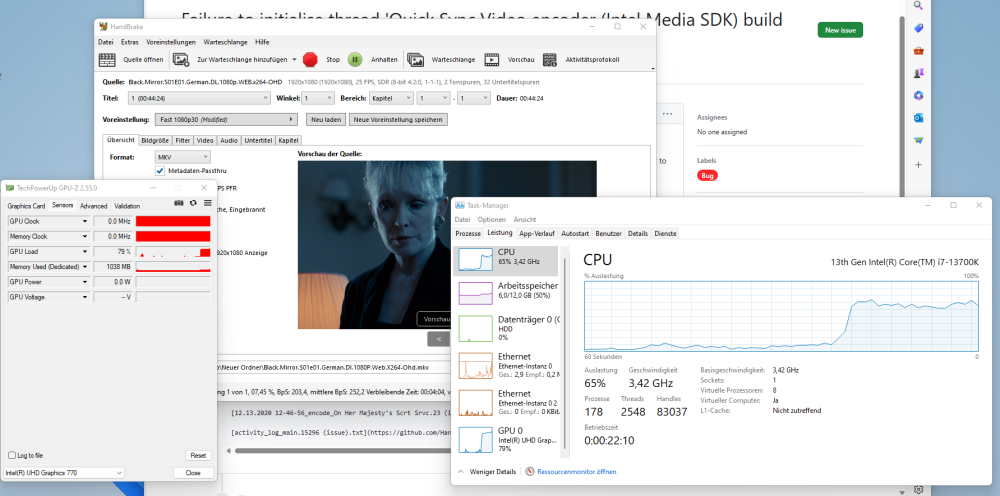Enable Log to file checkbox in GPU-Z
Screen dimensions: 1000x496
tap(11, 455)
